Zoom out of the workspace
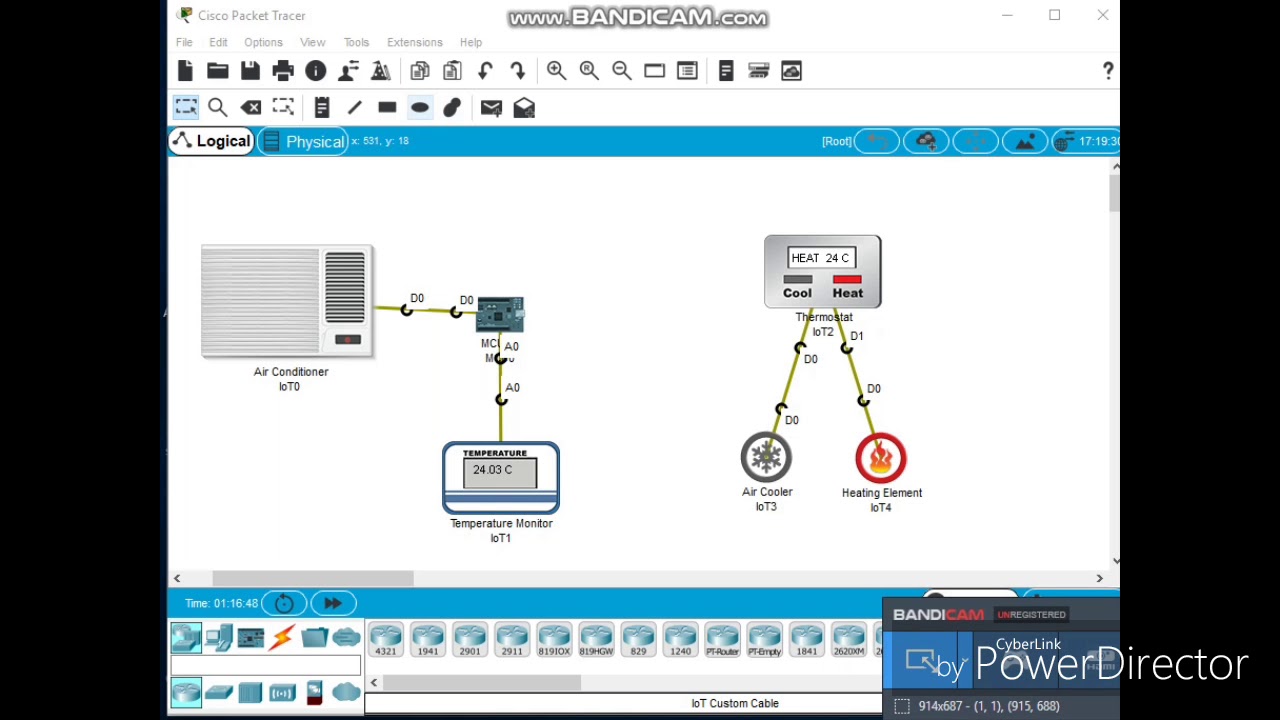1280x720 pixels. pos(622,71)
